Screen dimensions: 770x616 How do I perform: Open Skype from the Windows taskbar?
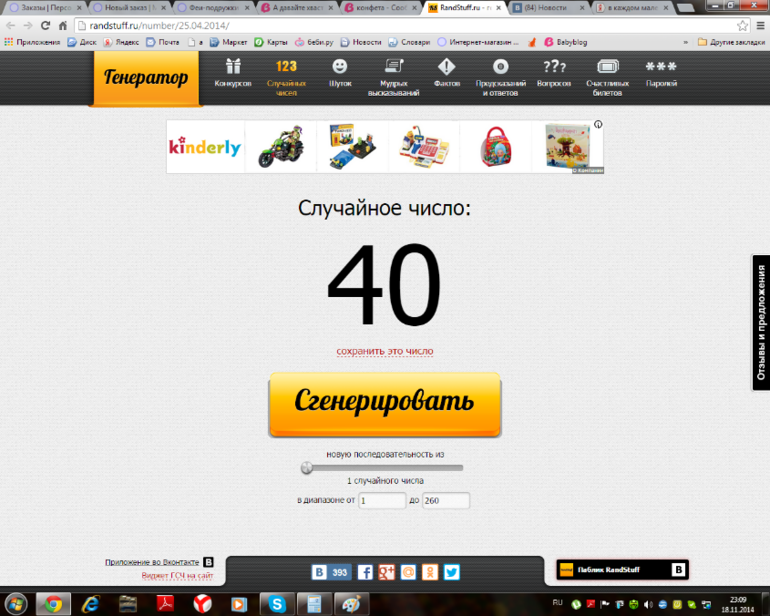pyautogui.click(x=274, y=603)
